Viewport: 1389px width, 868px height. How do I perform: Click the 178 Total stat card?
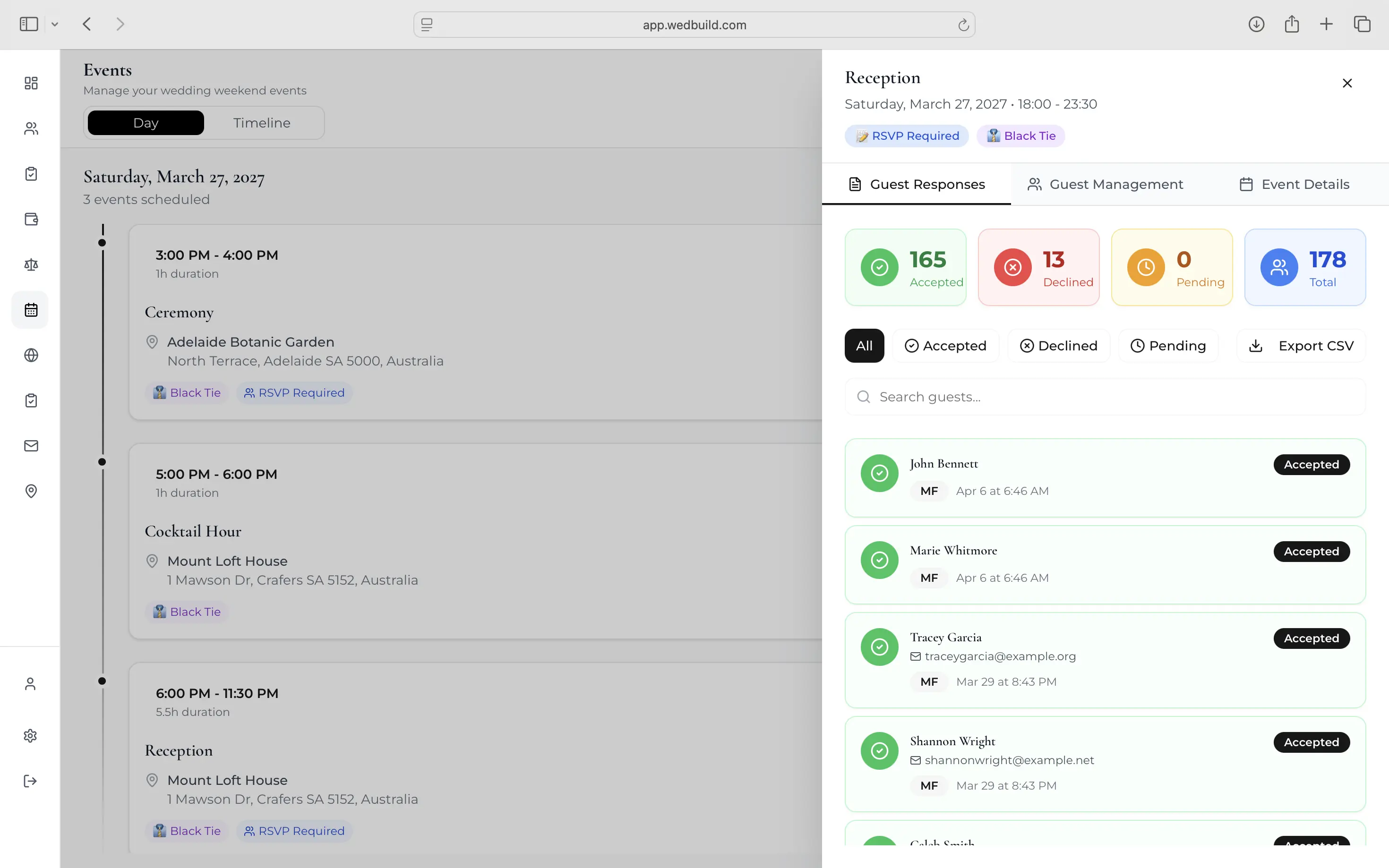coord(1305,267)
